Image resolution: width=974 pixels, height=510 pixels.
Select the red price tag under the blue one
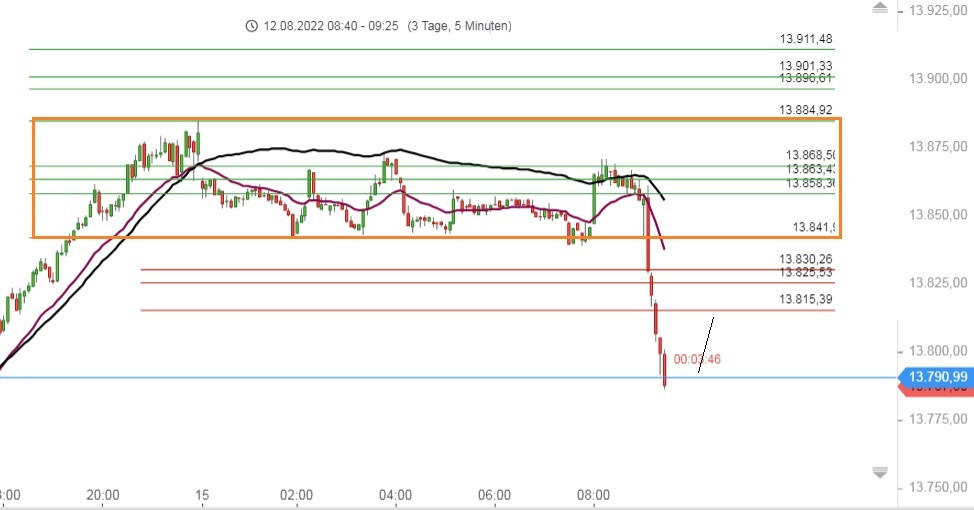click(938, 390)
